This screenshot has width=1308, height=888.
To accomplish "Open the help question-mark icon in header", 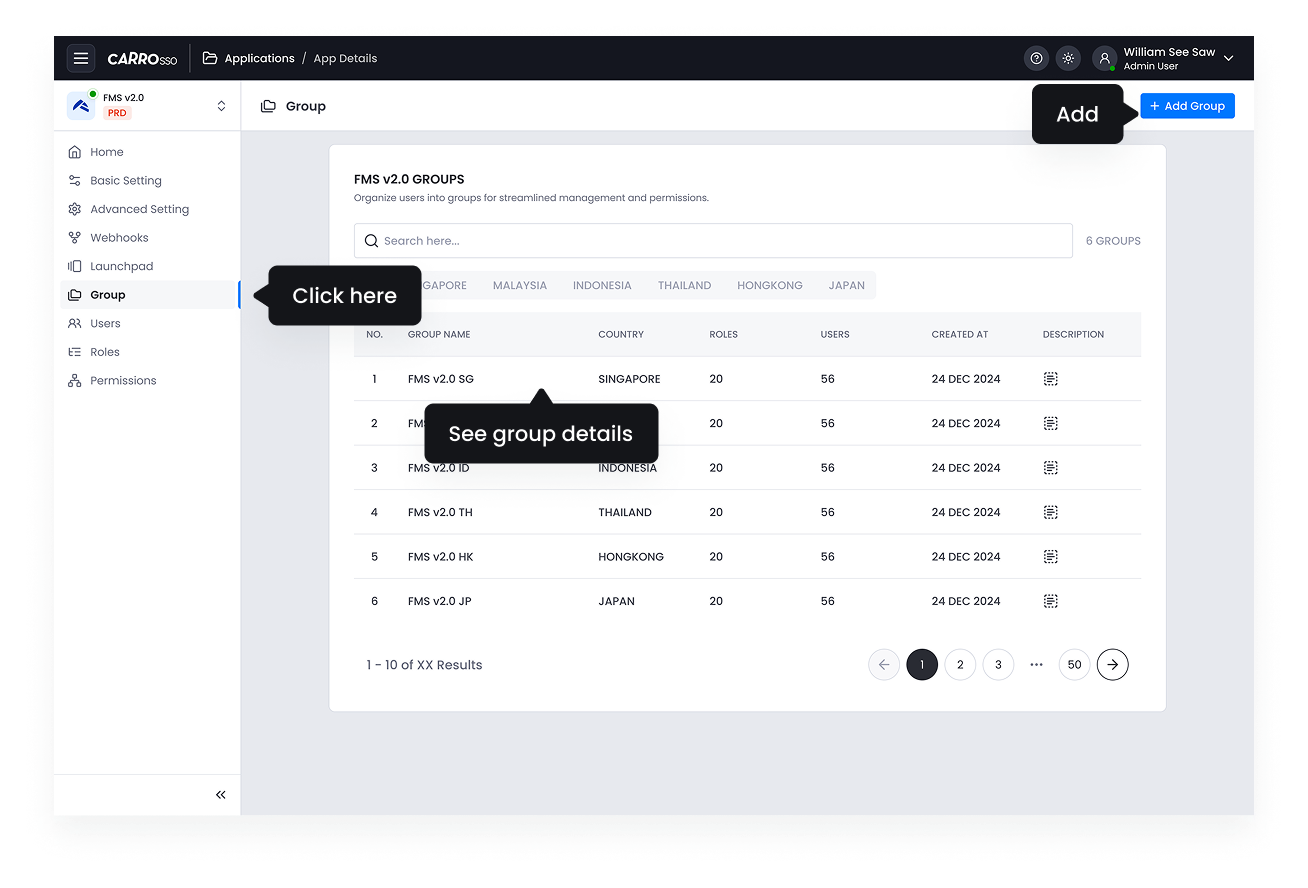I will pos(1036,58).
